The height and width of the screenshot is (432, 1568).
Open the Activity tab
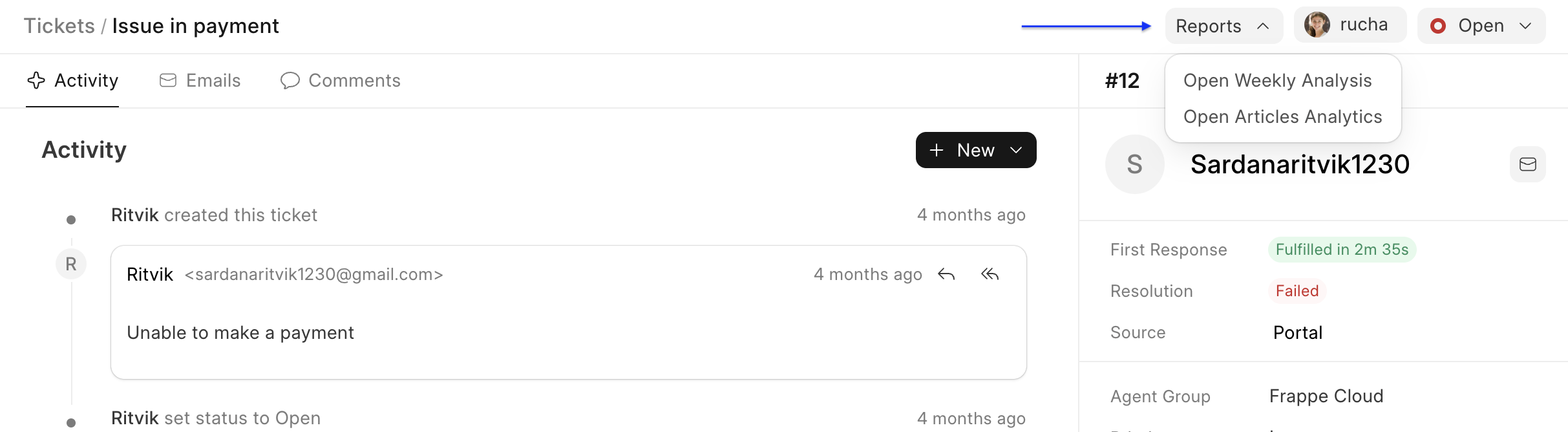click(x=72, y=81)
